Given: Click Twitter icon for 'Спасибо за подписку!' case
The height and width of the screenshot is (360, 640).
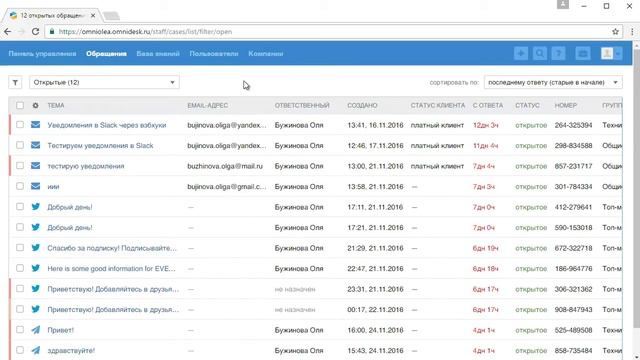Looking at the screenshot, I should pos(36,248).
